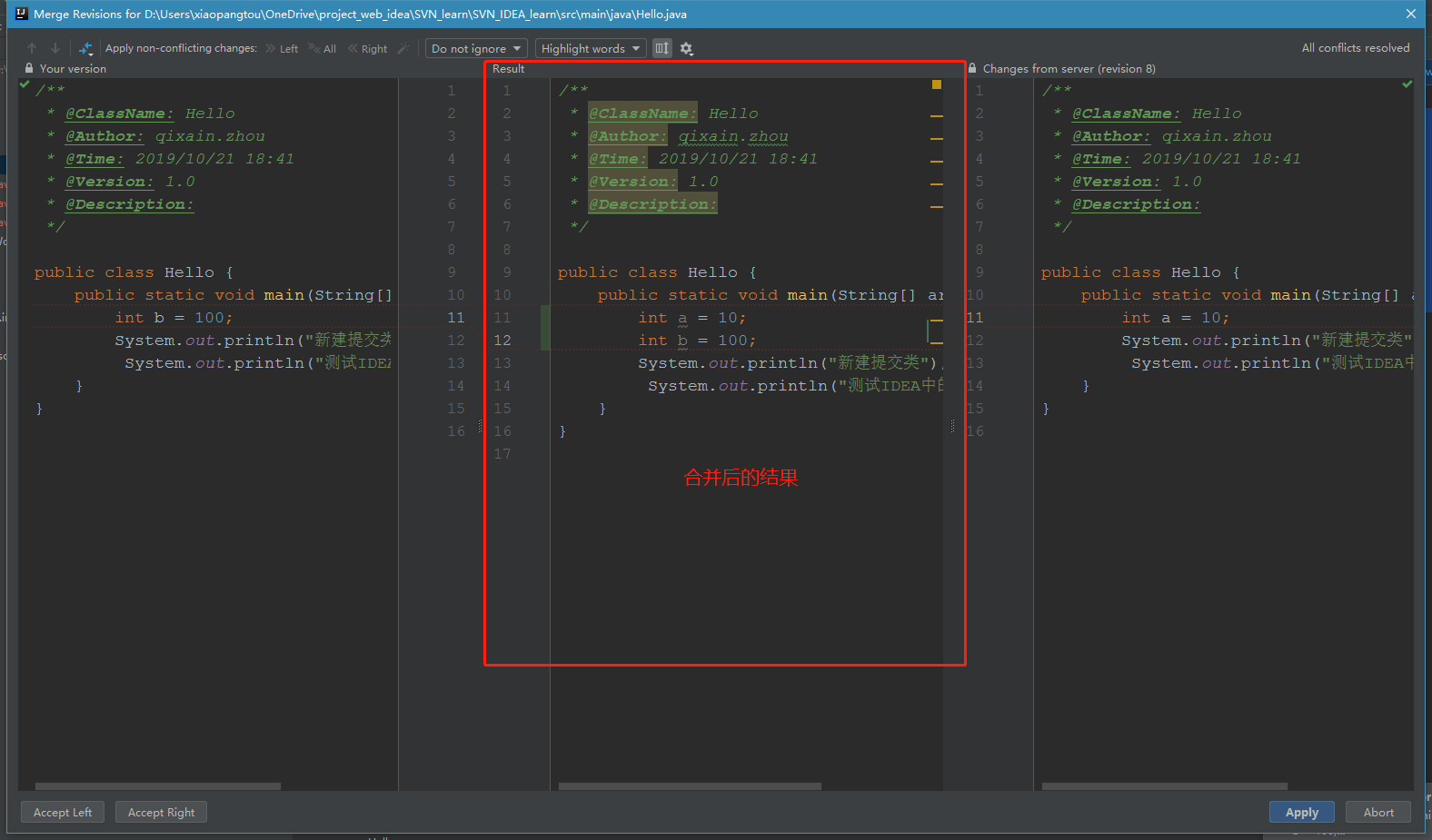Click '@Description:' tag in left pane
This screenshot has height=840, width=1432.
coord(129,204)
